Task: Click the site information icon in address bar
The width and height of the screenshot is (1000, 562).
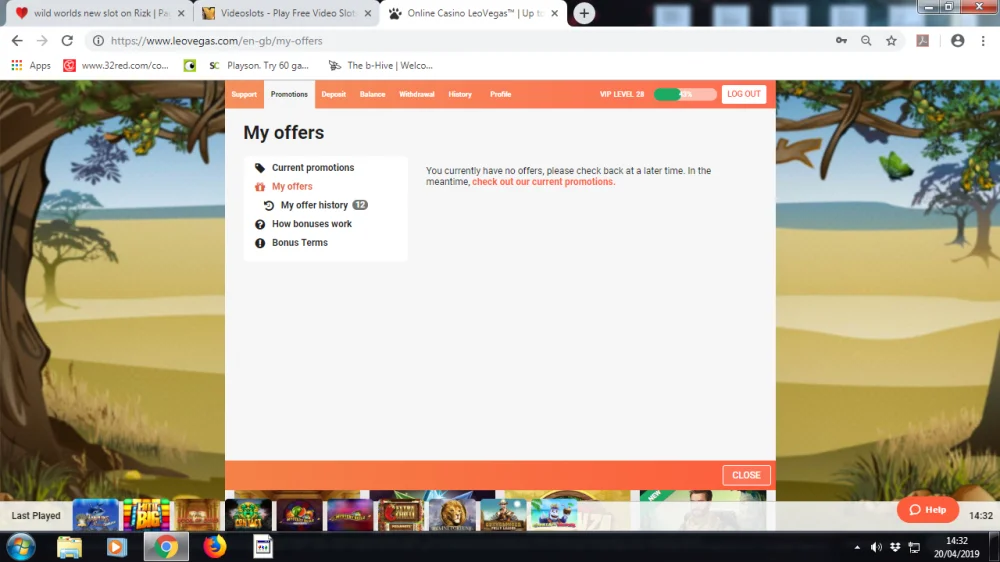Action: tap(98, 41)
